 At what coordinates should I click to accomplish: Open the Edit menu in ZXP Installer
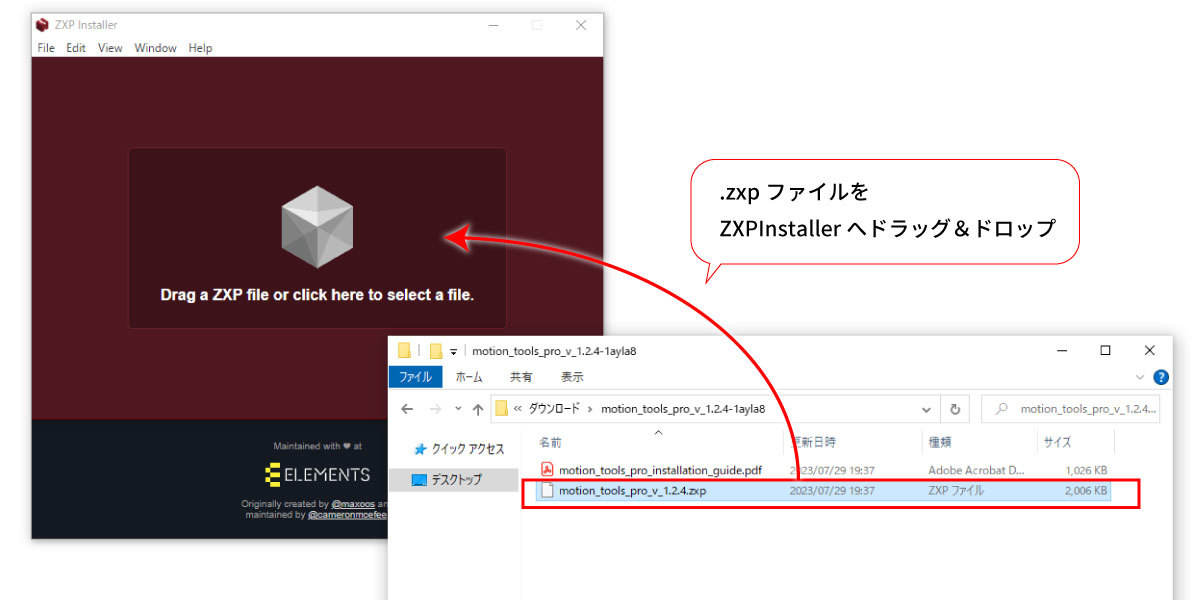pos(76,48)
